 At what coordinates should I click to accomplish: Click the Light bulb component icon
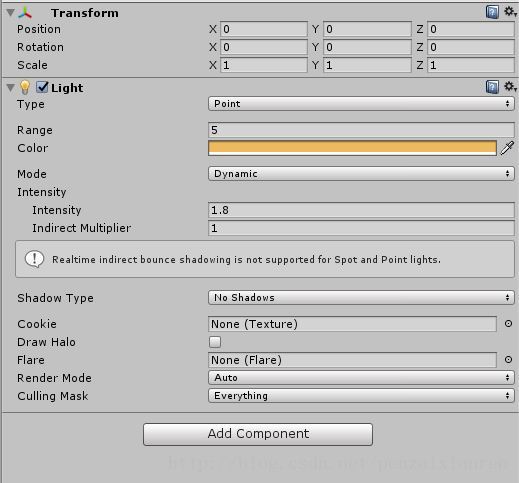click(25, 88)
